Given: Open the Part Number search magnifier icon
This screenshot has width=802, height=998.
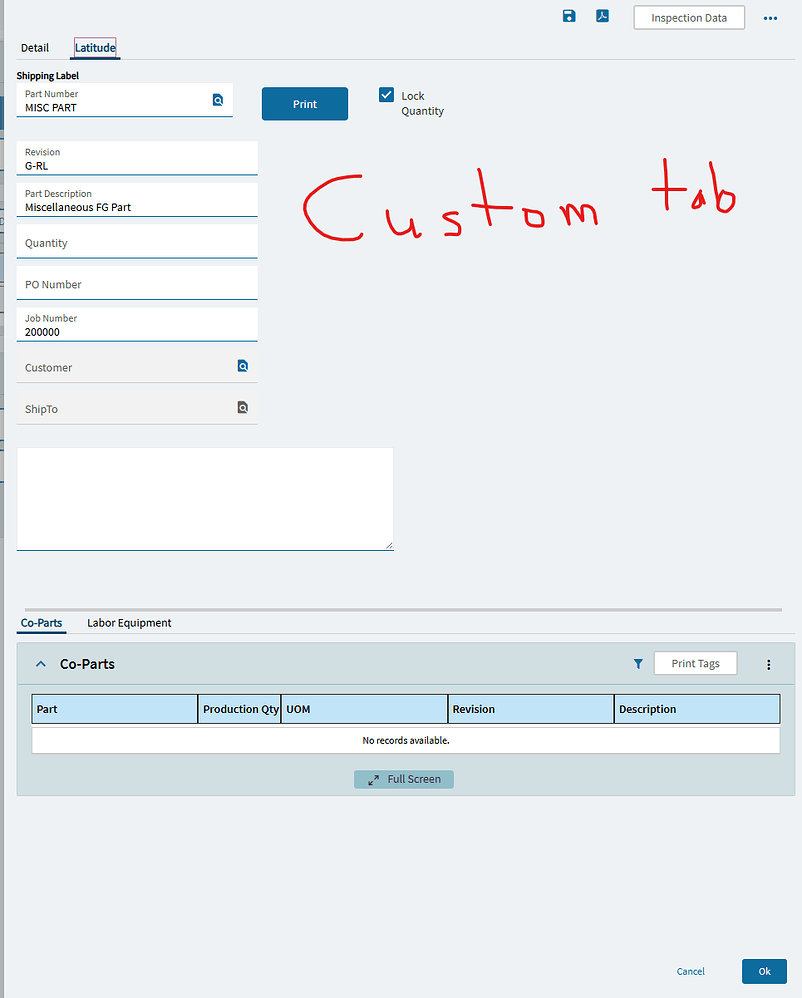Looking at the screenshot, I should 218,100.
